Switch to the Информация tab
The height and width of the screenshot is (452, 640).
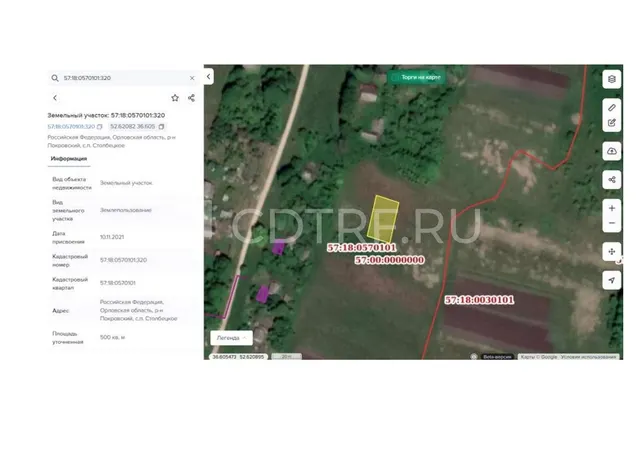pos(69,158)
